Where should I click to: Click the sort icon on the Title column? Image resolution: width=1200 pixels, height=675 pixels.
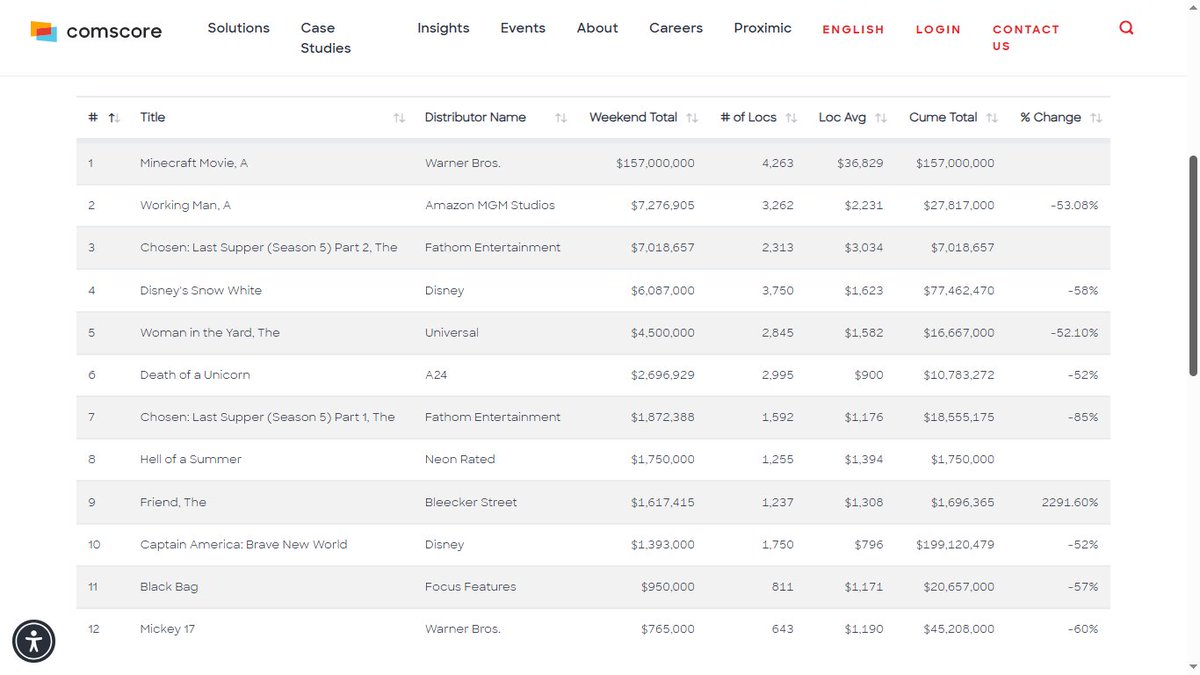pos(398,117)
